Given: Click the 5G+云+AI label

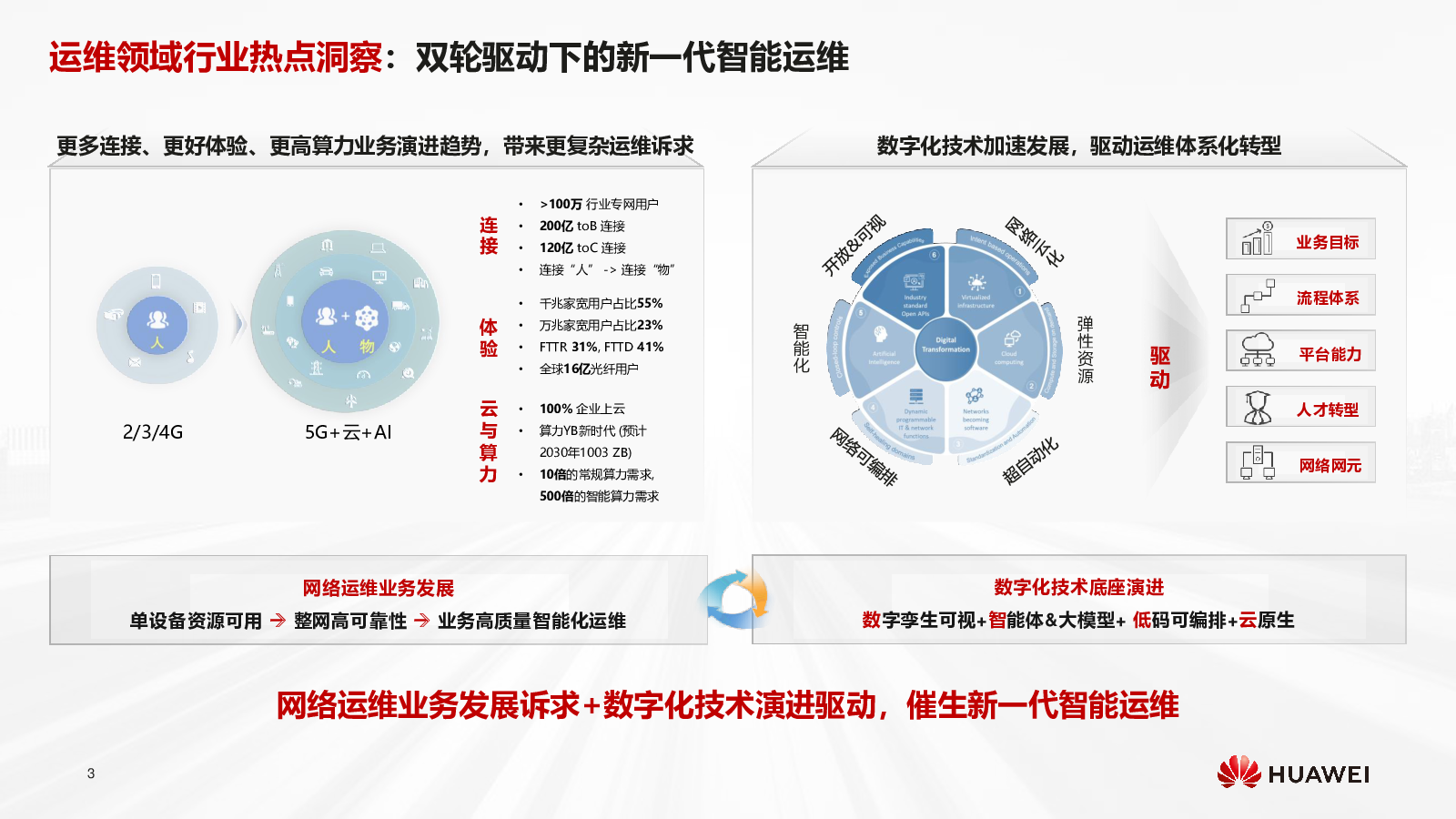Looking at the screenshot, I should pyautogui.click(x=348, y=432).
